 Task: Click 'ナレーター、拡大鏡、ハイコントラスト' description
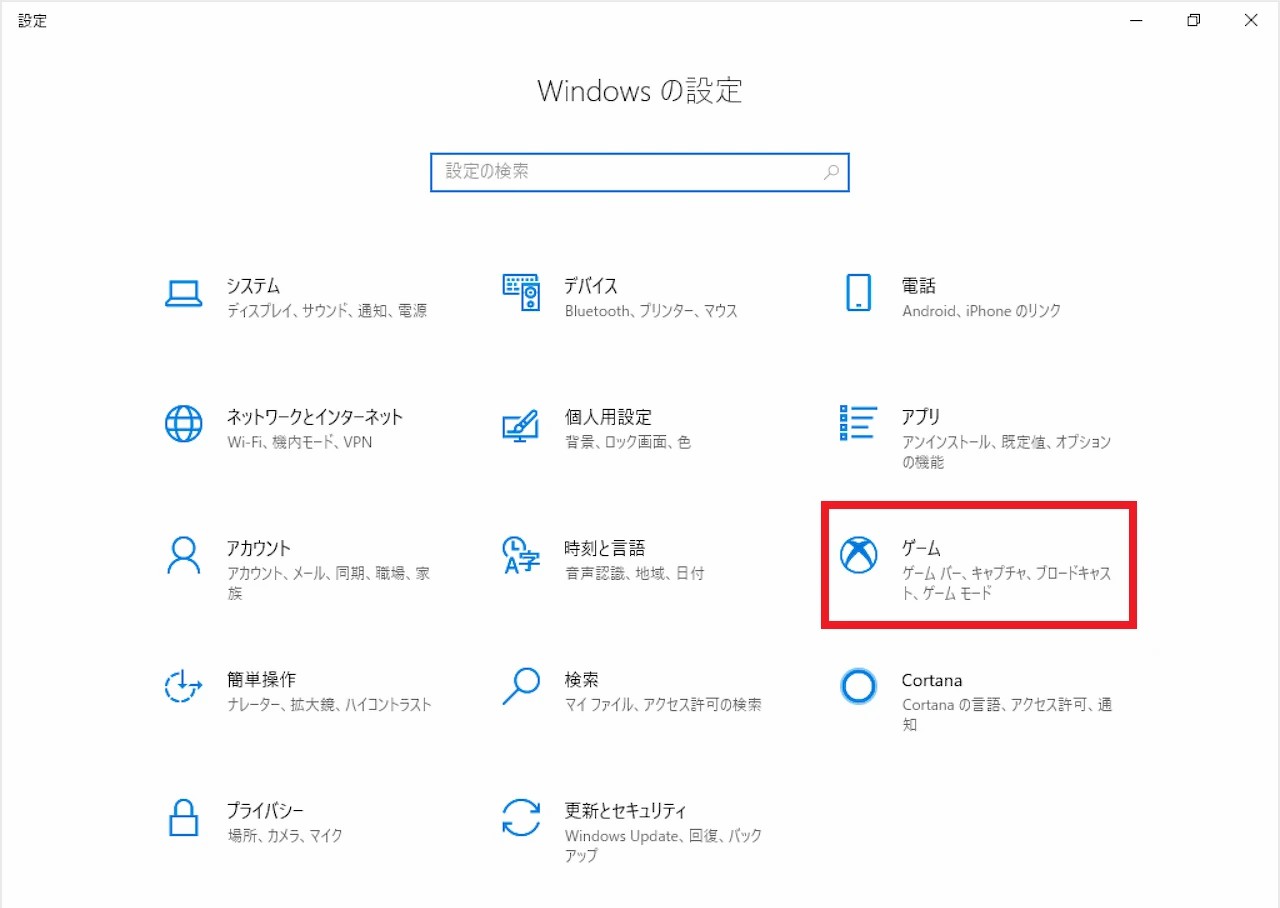pos(330,704)
